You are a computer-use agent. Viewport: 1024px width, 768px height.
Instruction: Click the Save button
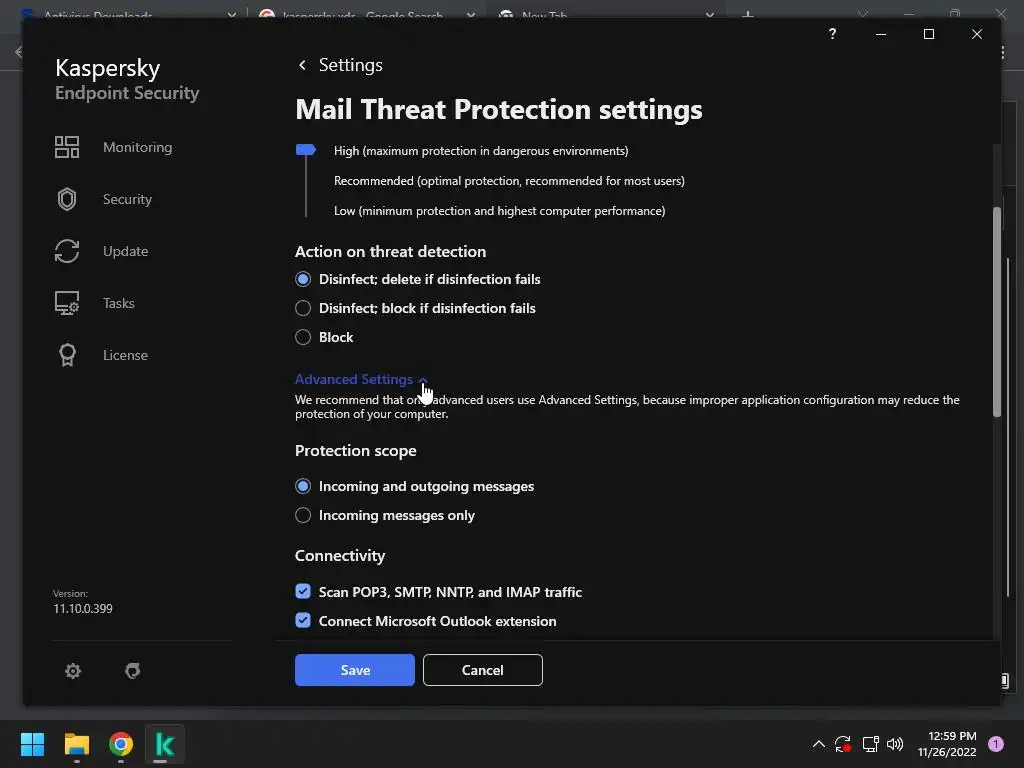355,670
